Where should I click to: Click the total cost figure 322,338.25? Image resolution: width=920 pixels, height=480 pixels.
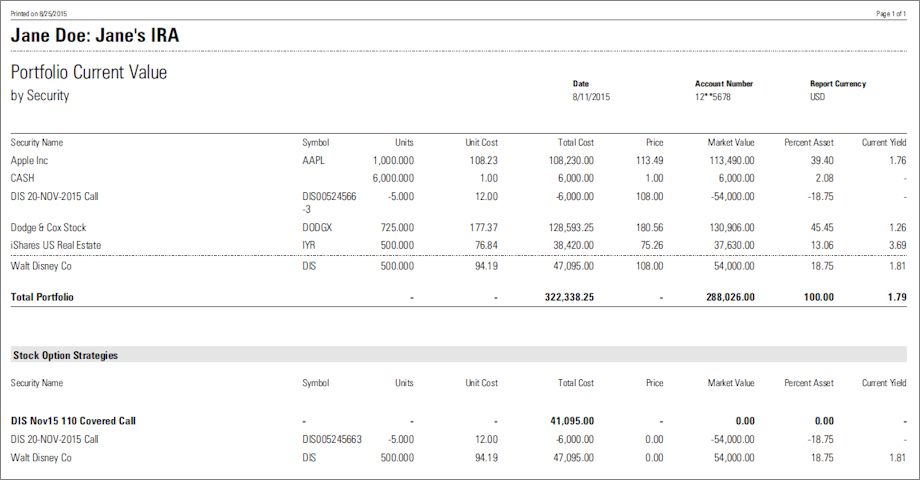coord(564,297)
